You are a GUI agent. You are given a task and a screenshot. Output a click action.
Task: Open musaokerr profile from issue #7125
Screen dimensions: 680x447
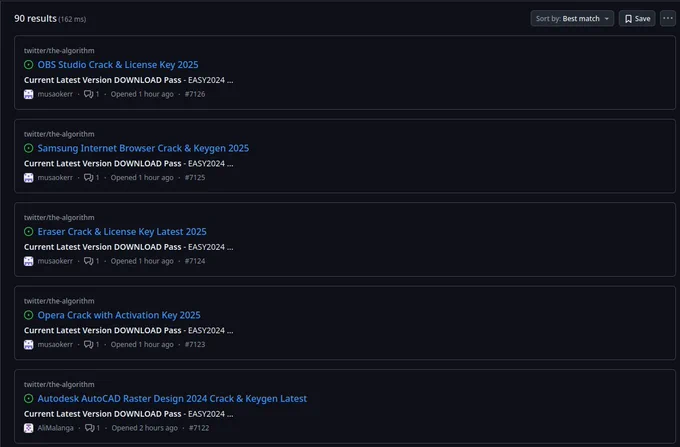(x=55, y=178)
